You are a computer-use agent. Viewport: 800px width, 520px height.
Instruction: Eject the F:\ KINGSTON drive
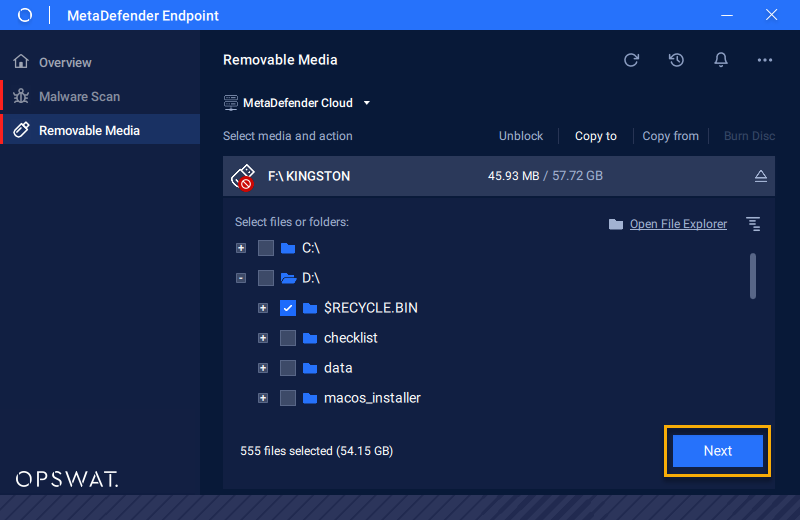tap(761, 176)
